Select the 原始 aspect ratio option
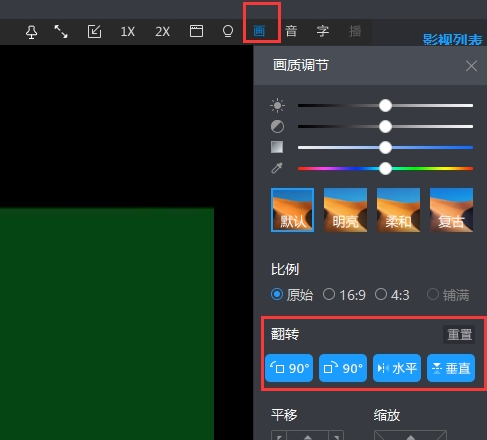This screenshot has width=487, height=440. pyautogui.click(x=292, y=295)
